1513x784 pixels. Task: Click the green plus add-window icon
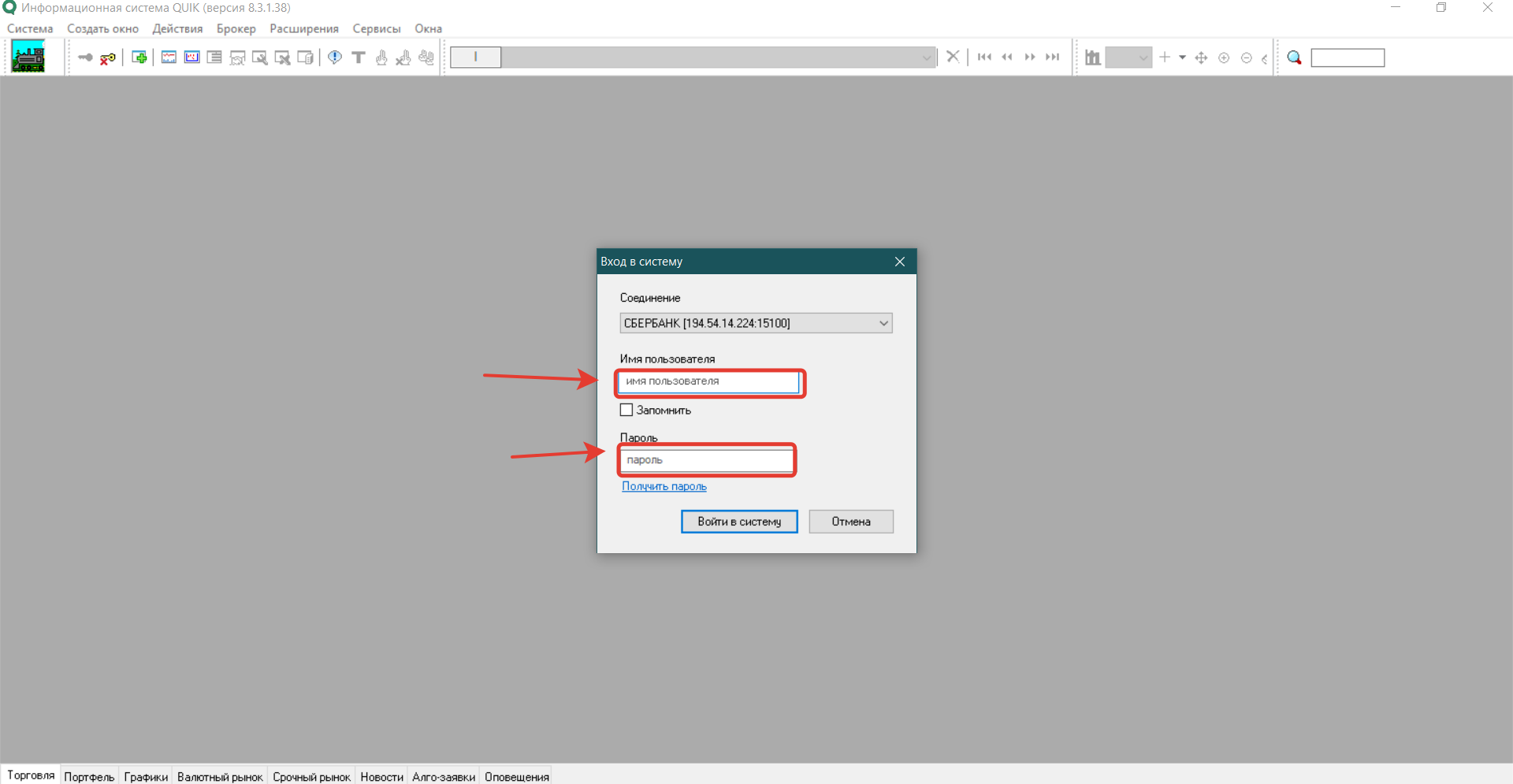tap(139, 58)
